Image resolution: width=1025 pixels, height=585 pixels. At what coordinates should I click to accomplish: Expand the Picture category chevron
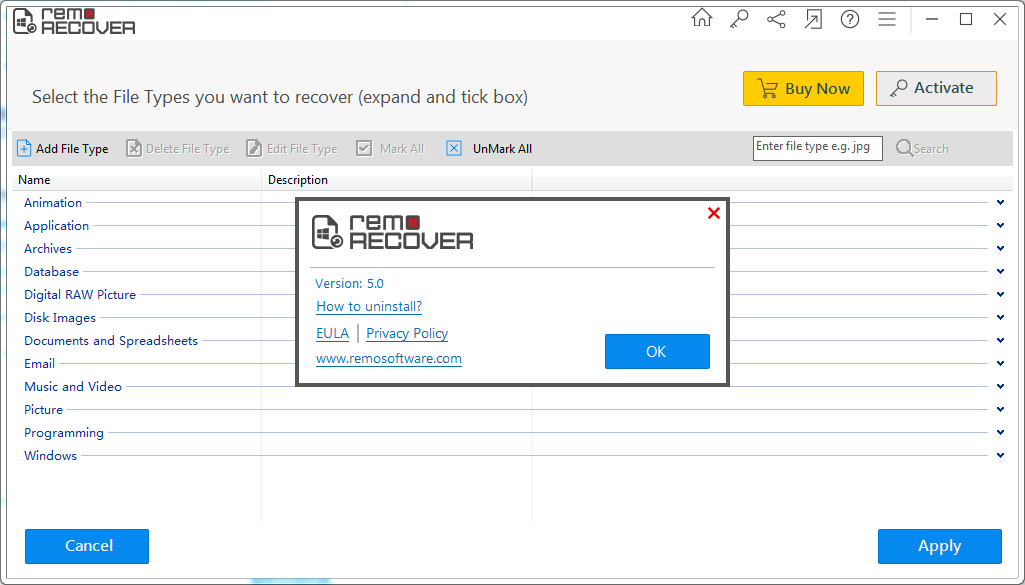[x=1000, y=409]
